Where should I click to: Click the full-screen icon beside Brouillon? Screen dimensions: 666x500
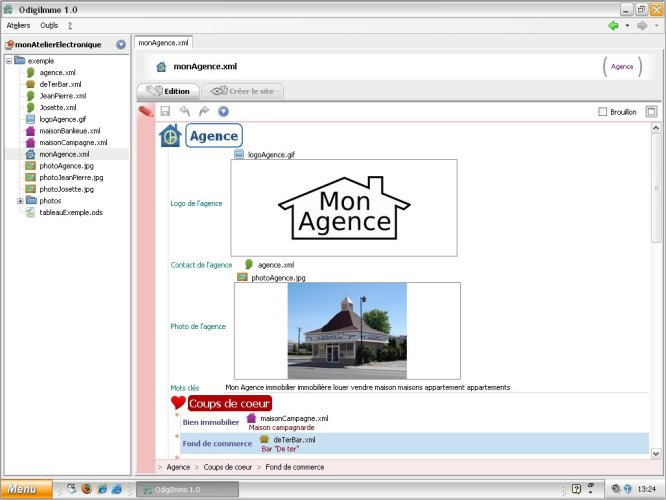[651, 112]
